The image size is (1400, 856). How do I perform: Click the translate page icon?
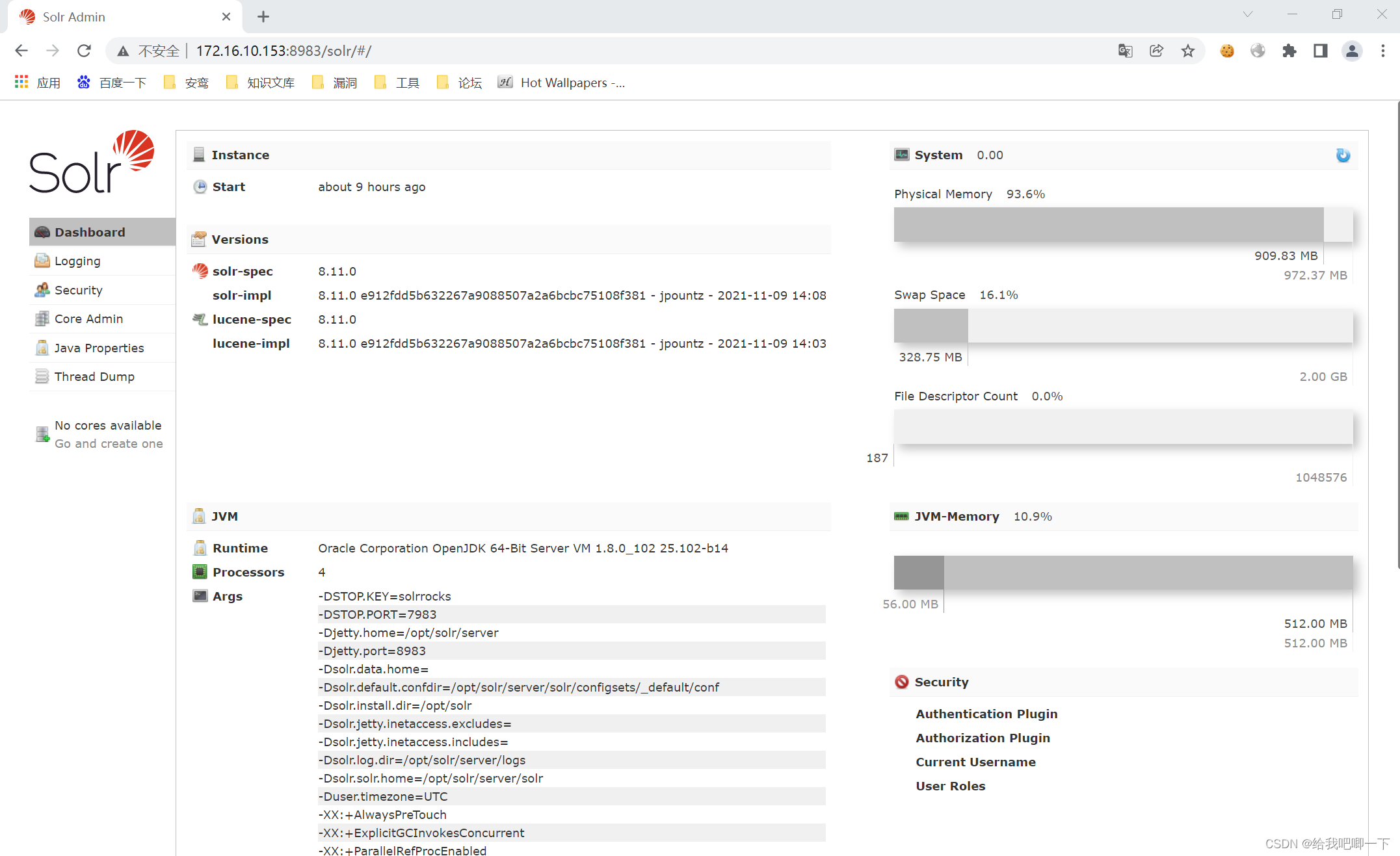click(1125, 51)
